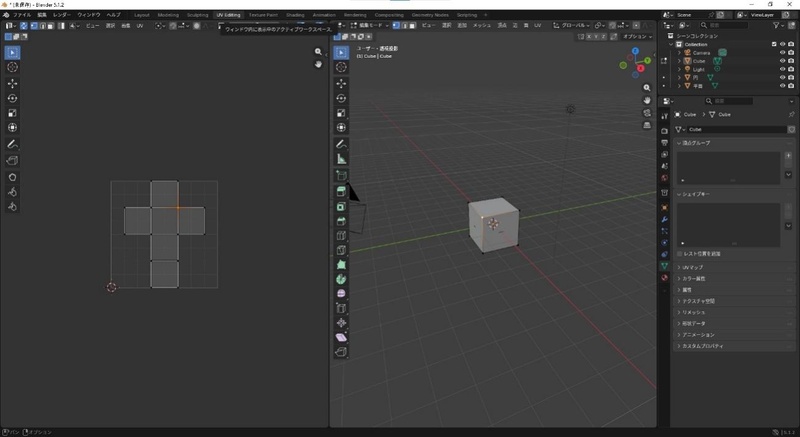Select the UV editor Scale tool
This screenshot has height=437, width=800.
(x=12, y=113)
